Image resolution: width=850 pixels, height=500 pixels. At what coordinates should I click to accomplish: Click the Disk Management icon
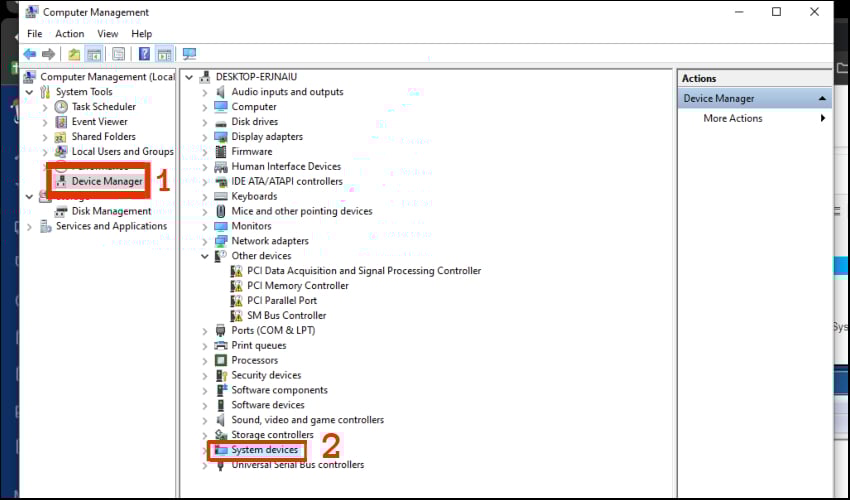coord(61,211)
